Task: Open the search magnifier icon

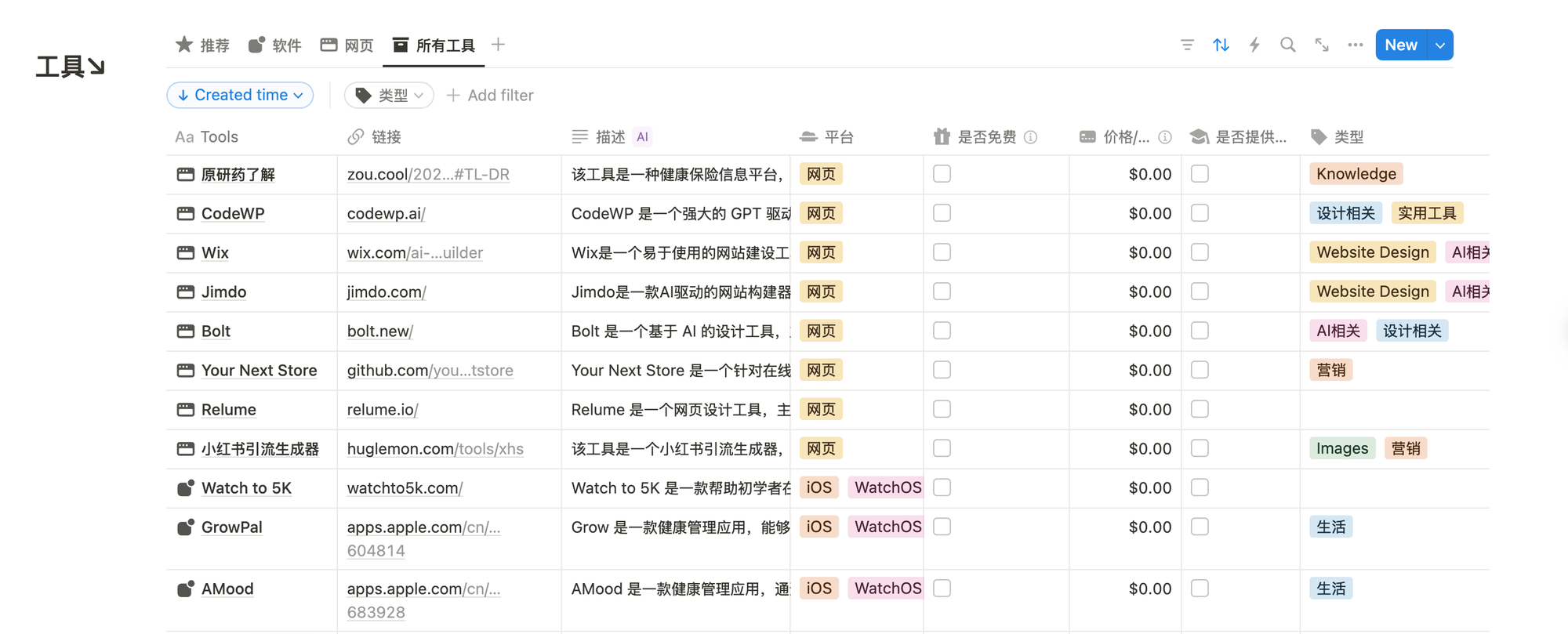Action: [1287, 45]
